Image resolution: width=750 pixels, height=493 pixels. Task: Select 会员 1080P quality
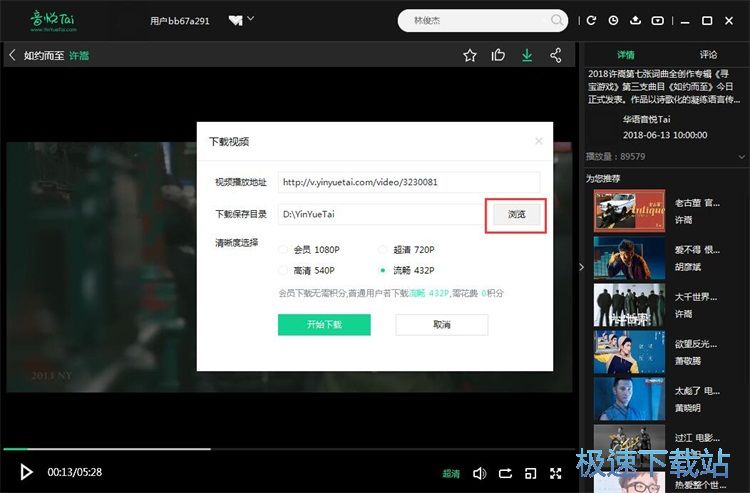click(x=309, y=250)
